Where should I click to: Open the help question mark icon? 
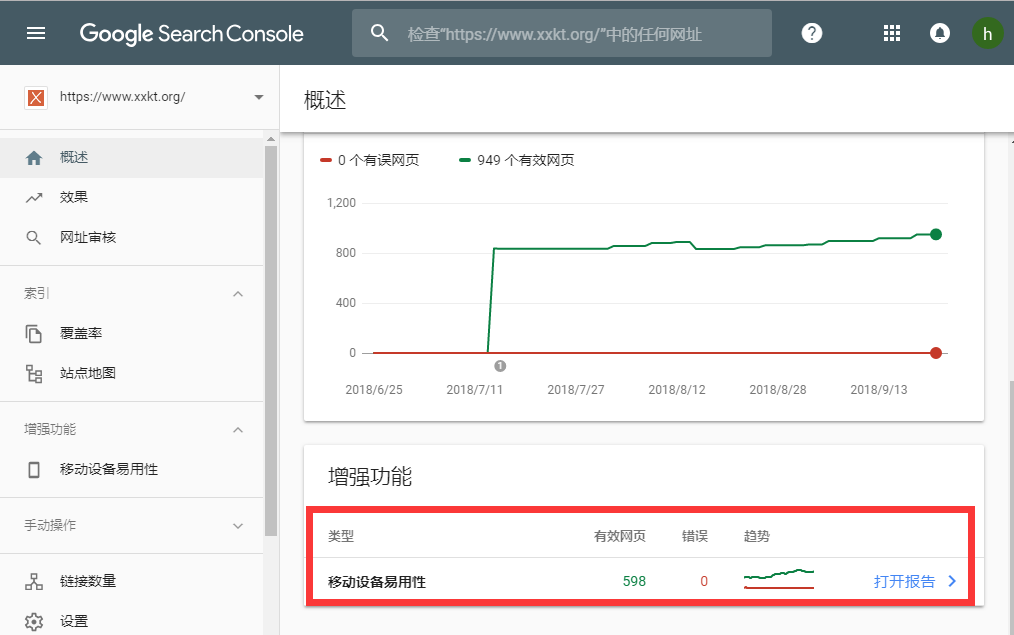point(812,33)
